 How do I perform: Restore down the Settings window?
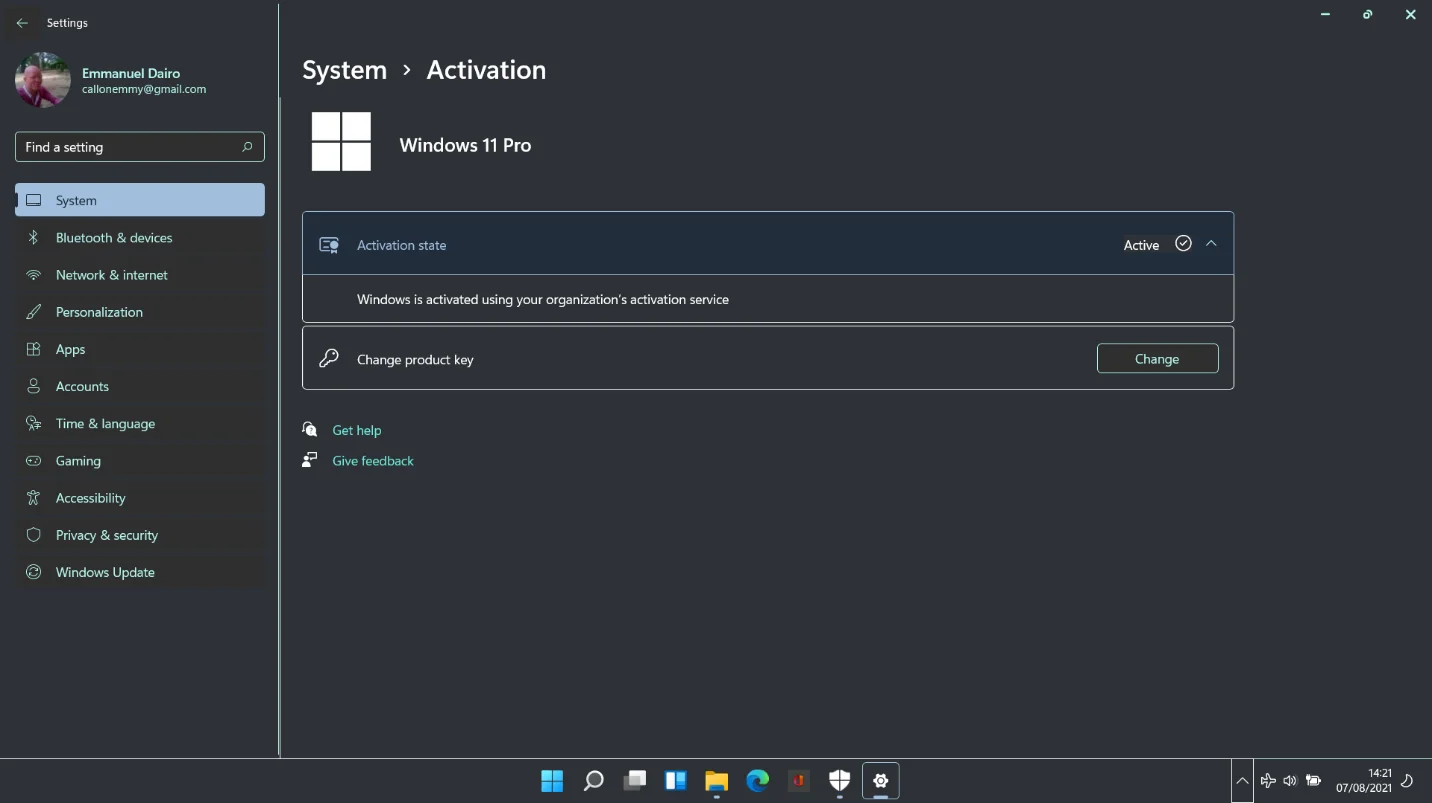tap(1368, 15)
